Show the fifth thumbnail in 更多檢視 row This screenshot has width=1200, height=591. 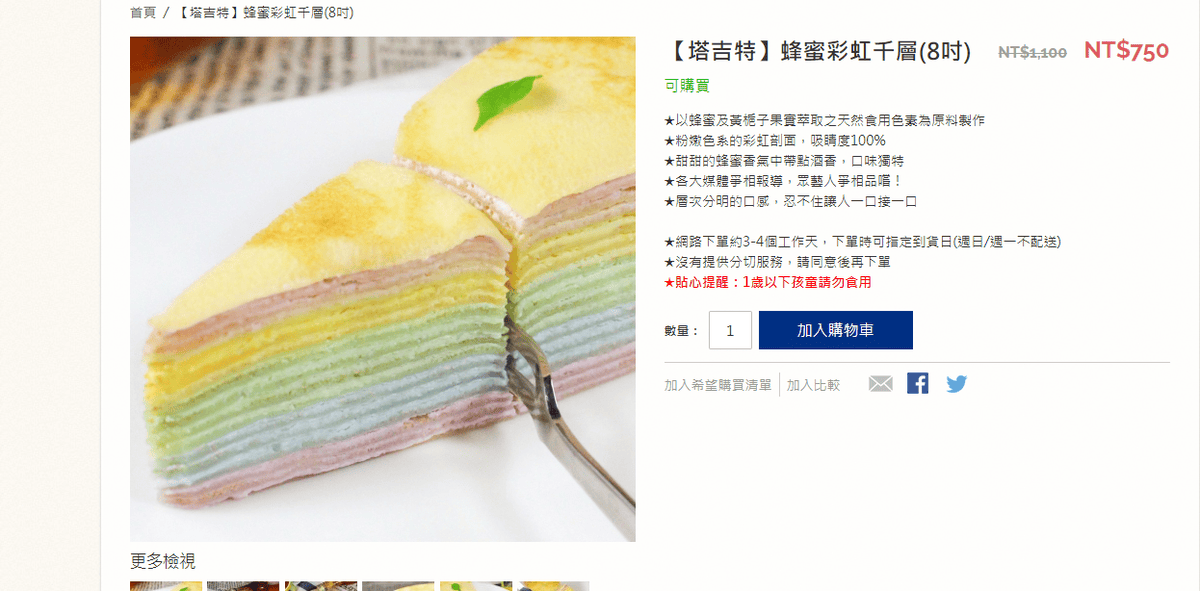click(476, 586)
